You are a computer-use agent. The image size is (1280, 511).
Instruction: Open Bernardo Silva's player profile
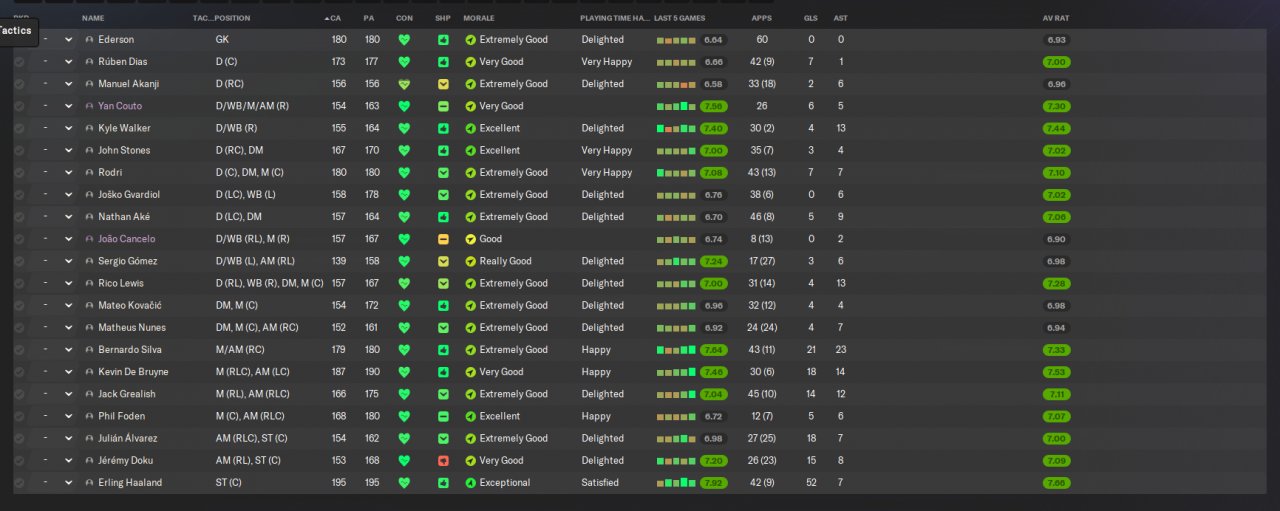[x=130, y=350]
